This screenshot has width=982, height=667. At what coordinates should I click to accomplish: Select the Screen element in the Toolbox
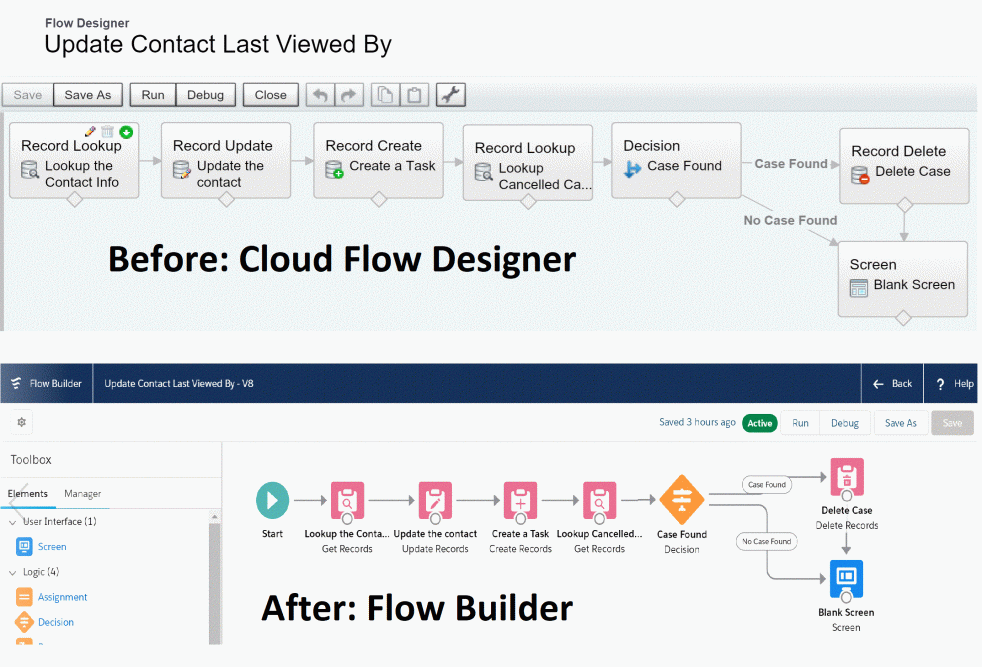(48, 547)
